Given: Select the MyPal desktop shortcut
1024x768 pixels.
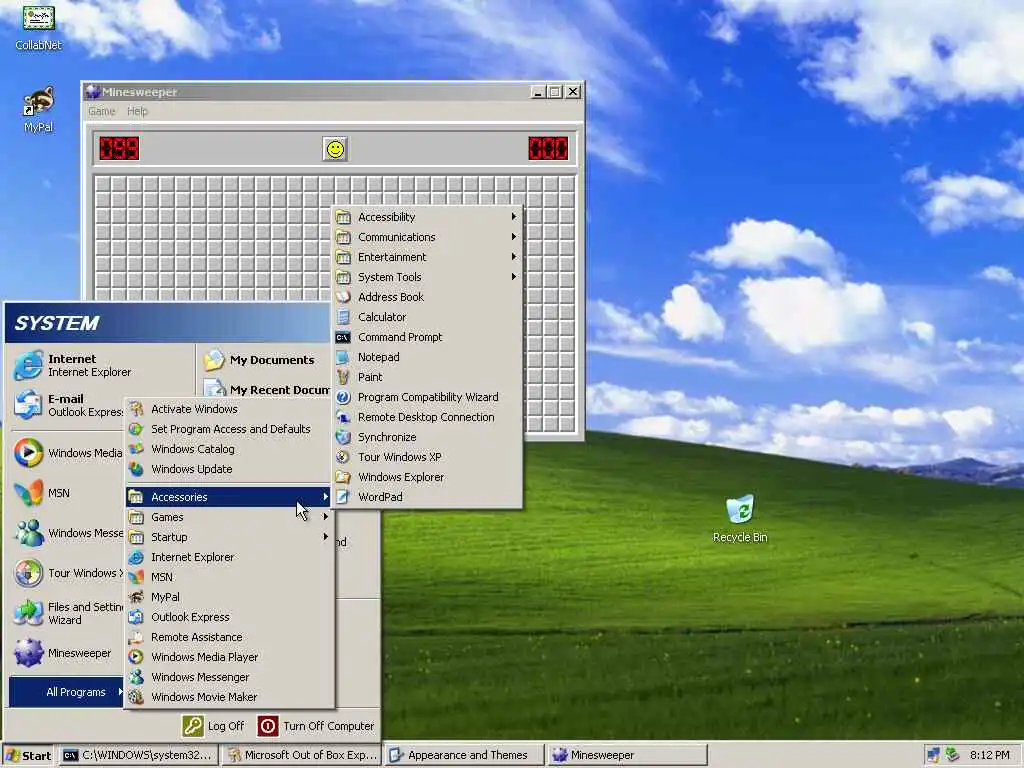Looking at the screenshot, I should pos(39,109).
